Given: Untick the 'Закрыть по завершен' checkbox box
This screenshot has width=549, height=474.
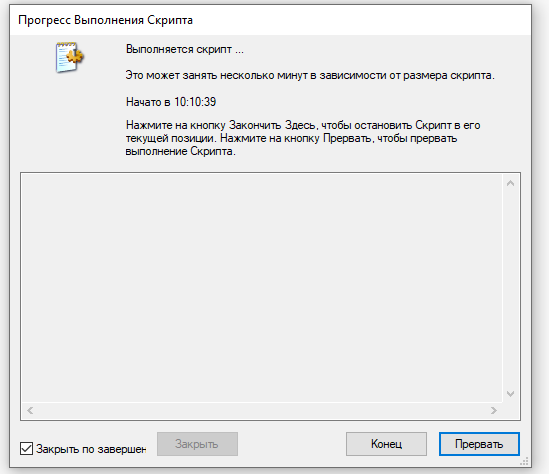Looking at the screenshot, I should coord(26,448).
